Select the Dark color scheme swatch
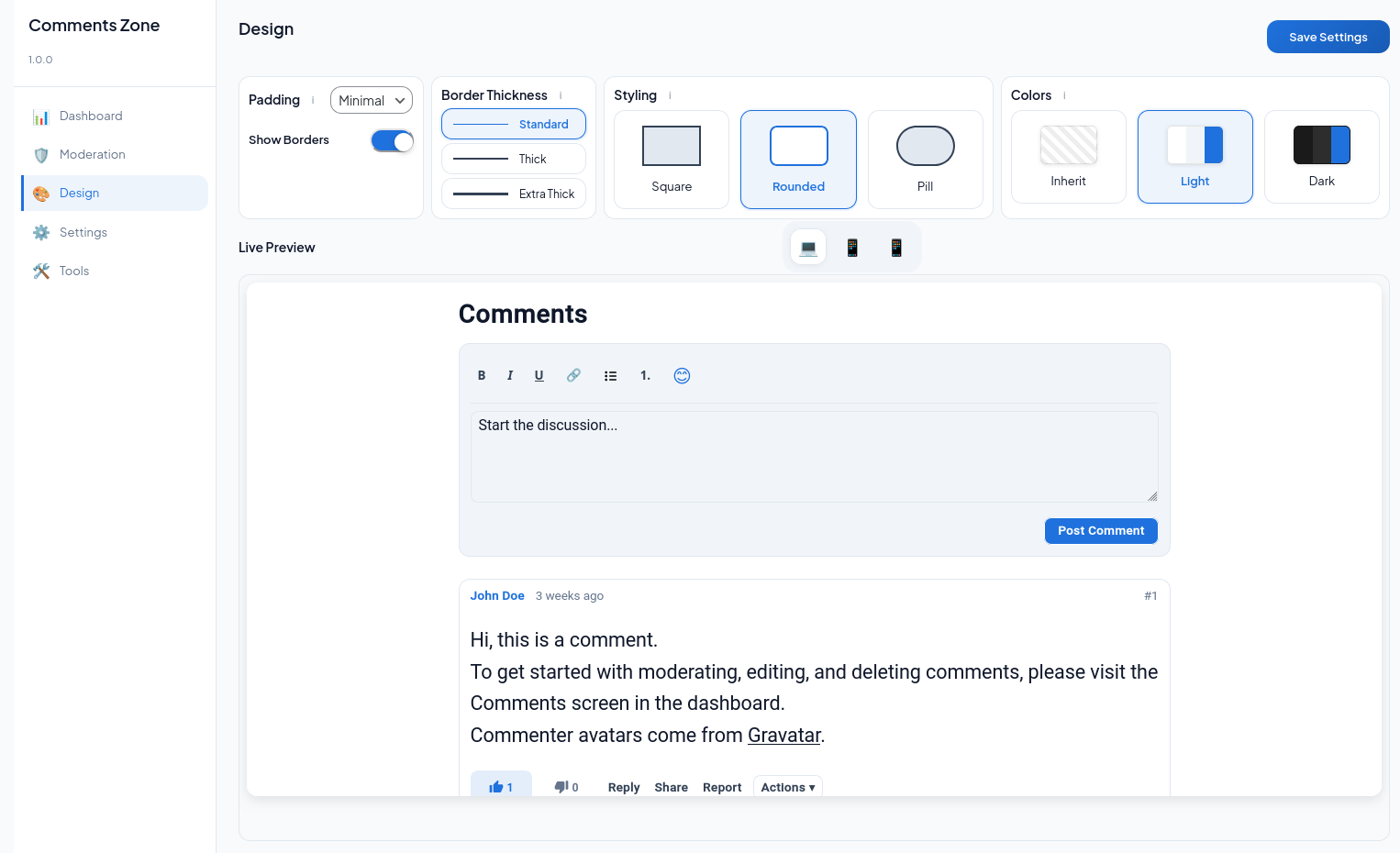Viewport: 1400px width, 853px height. (x=1321, y=157)
